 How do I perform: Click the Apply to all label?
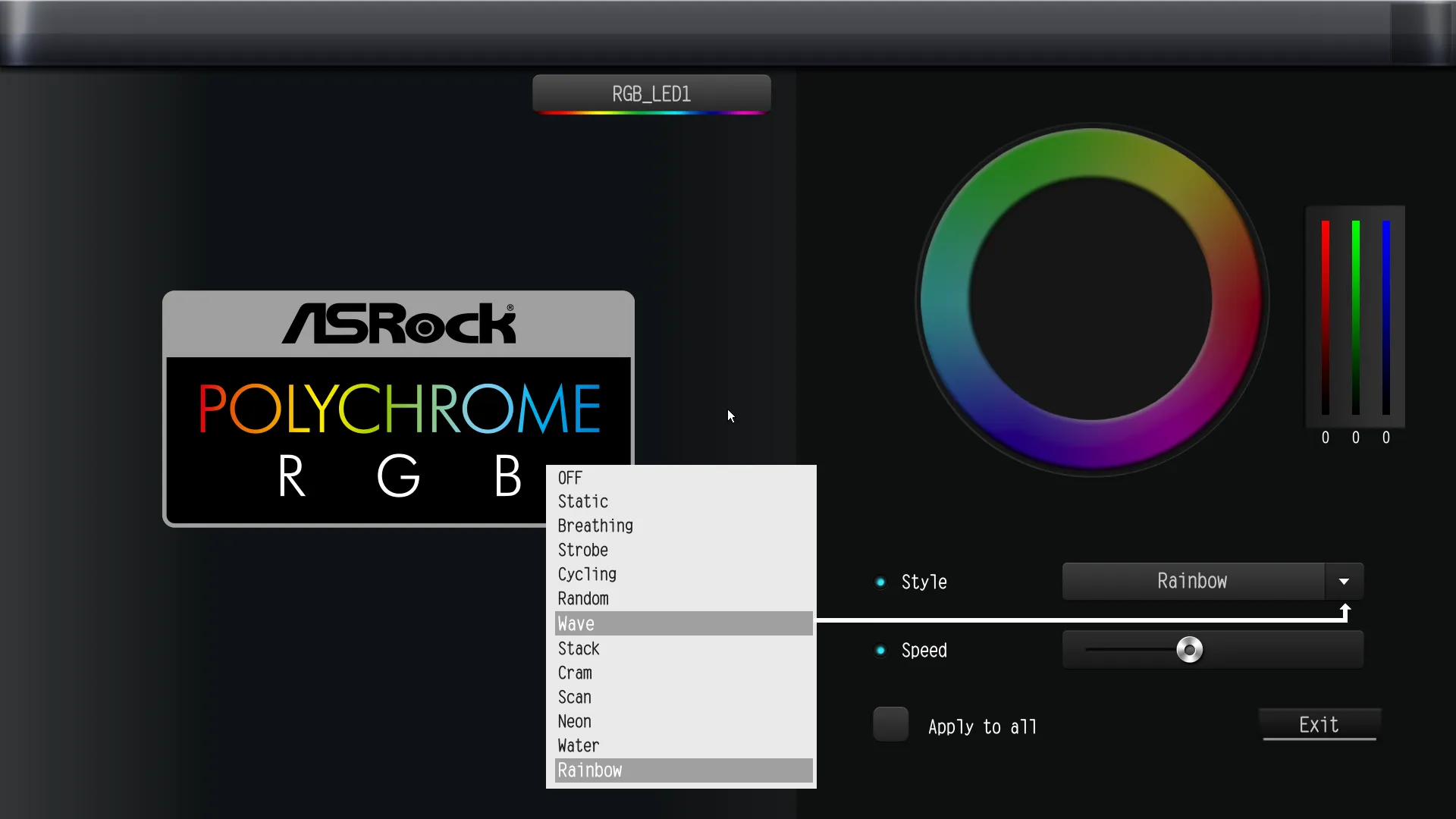pos(983,727)
